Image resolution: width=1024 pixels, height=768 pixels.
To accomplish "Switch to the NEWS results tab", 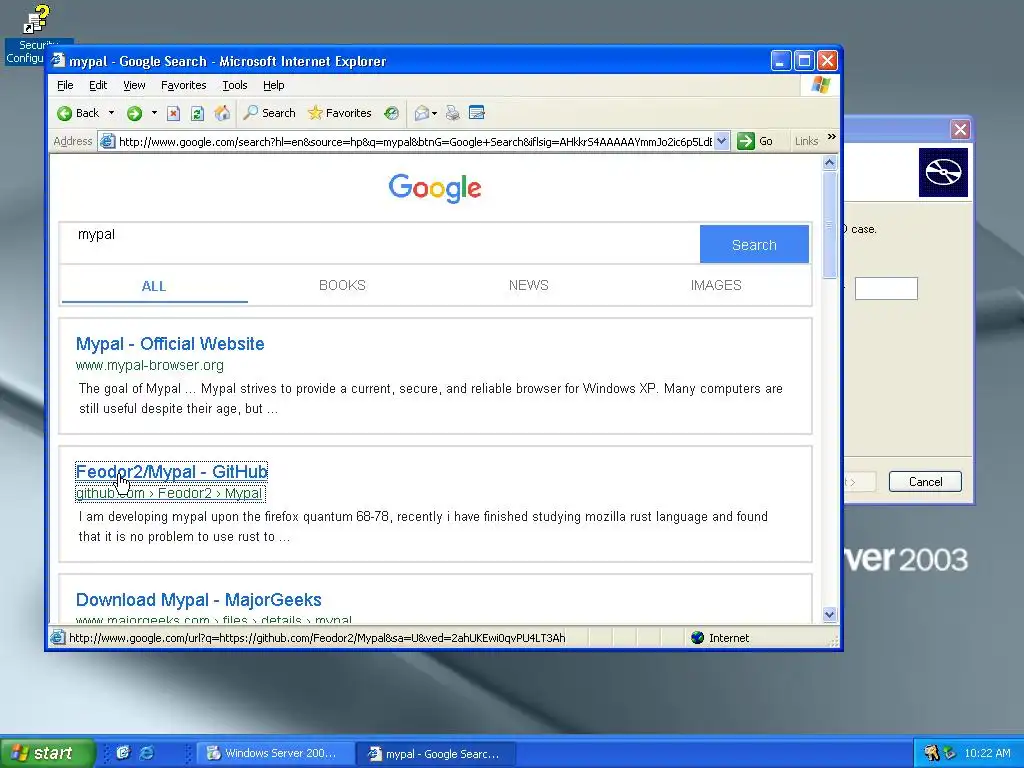I will coord(528,285).
